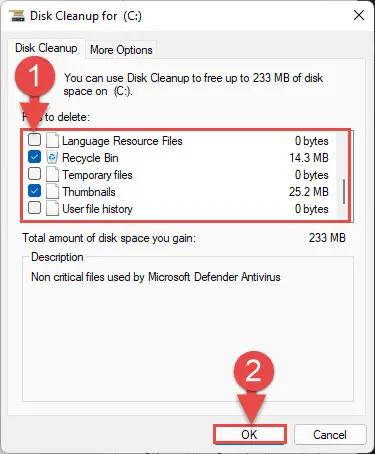The height and width of the screenshot is (454, 375).
Task: Check the Language Resource Files checkbox
Action: (34, 140)
